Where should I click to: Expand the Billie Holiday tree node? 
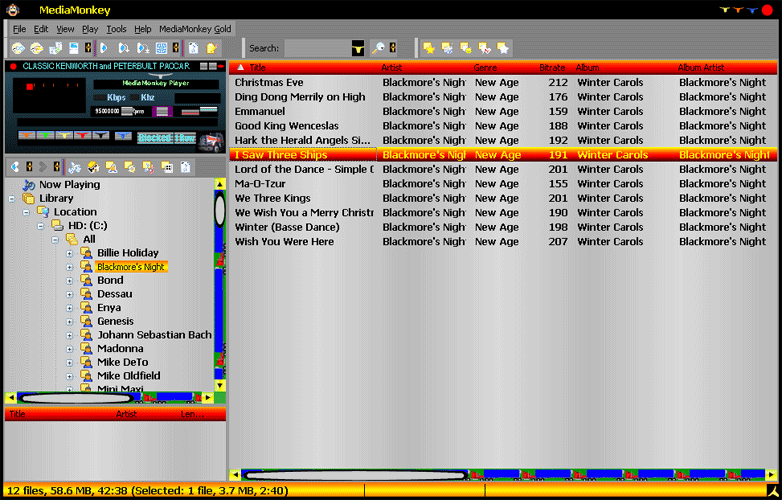tap(69, 253)
